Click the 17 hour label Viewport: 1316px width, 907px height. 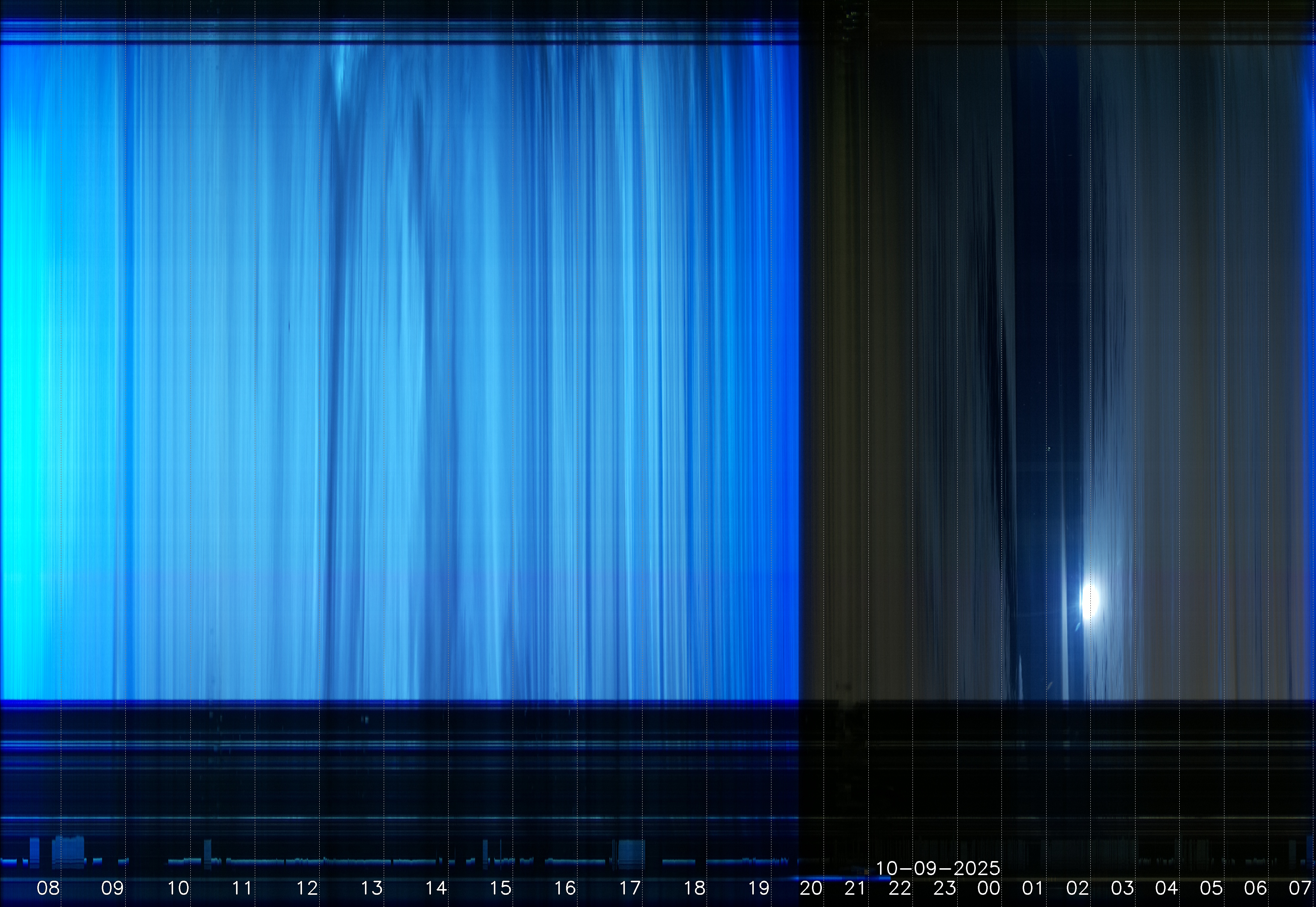pos(630,888)
